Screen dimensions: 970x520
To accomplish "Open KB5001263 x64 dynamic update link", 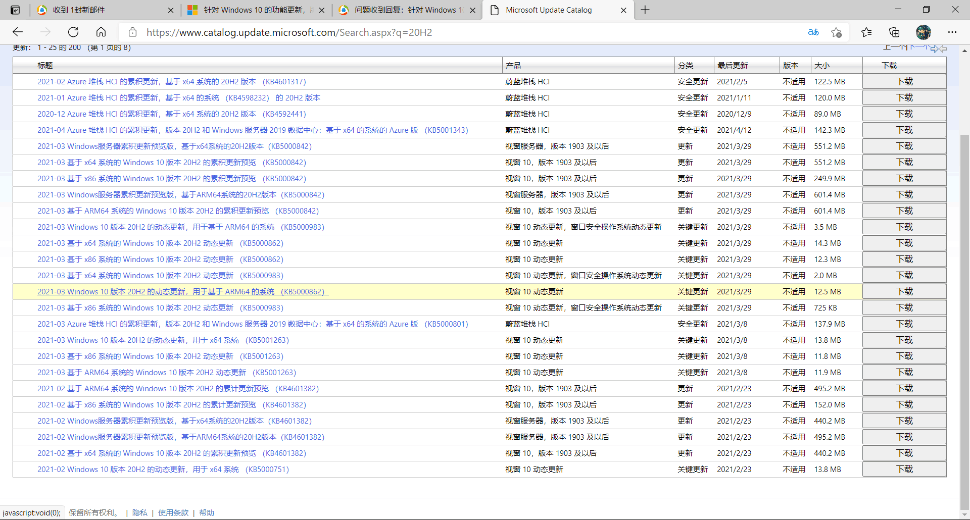I will click(163, 340).
